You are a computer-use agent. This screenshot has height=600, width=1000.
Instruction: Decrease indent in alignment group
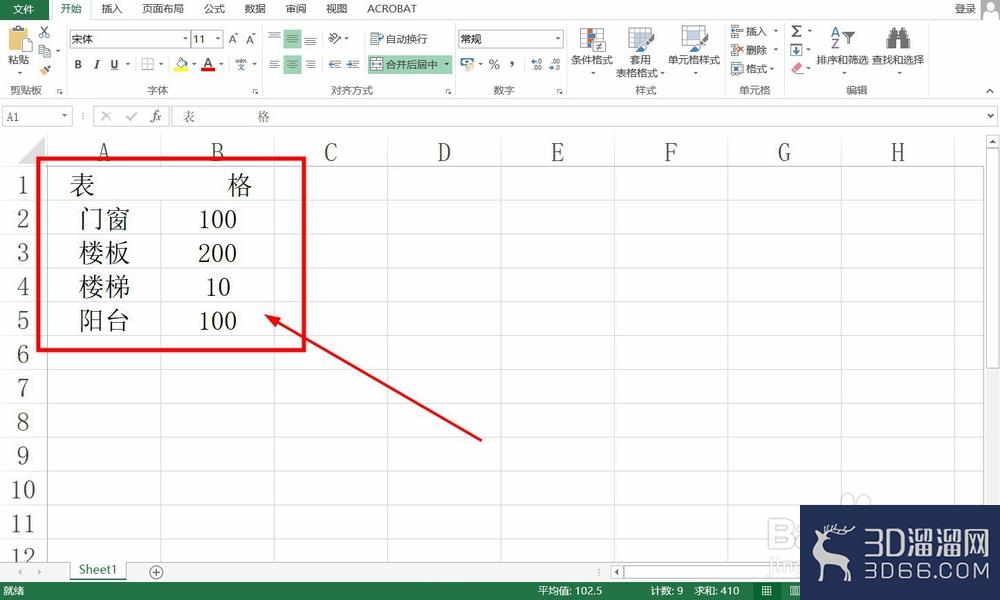[335, 64]
